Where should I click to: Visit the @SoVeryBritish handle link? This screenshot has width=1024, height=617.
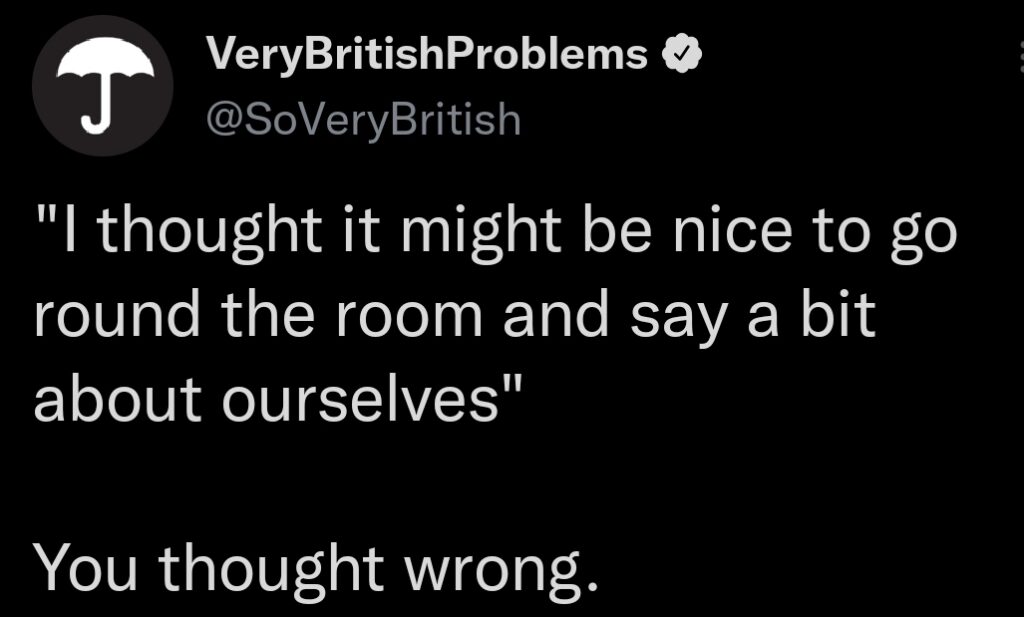click(x=364, y=119)
